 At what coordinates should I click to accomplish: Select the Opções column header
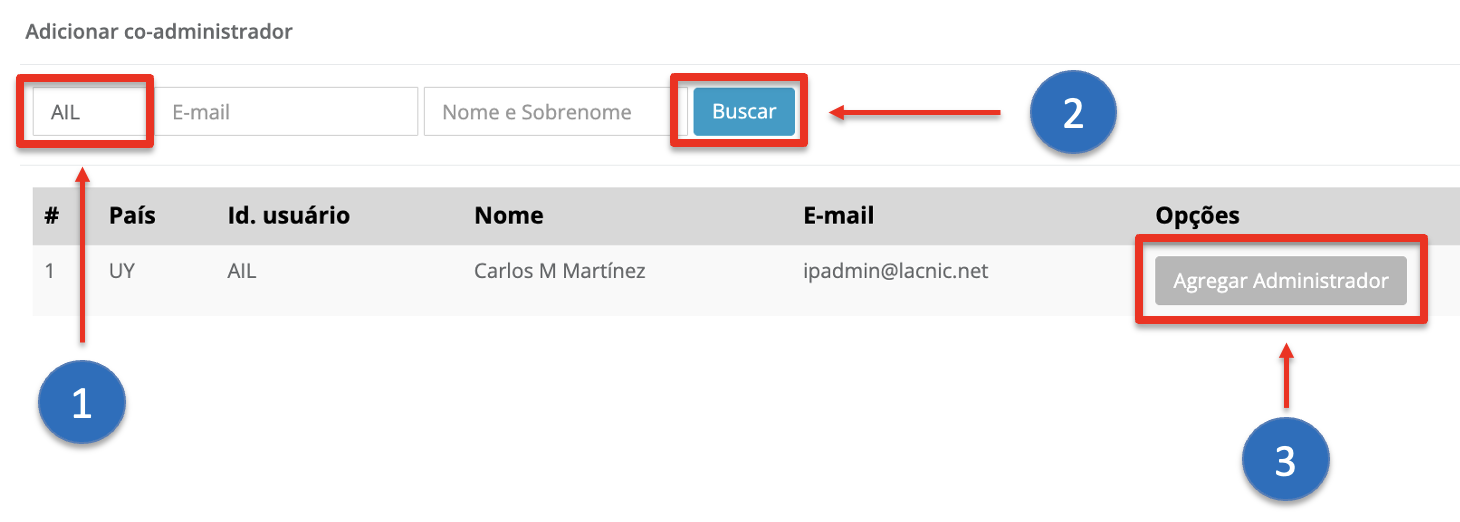1197,216
